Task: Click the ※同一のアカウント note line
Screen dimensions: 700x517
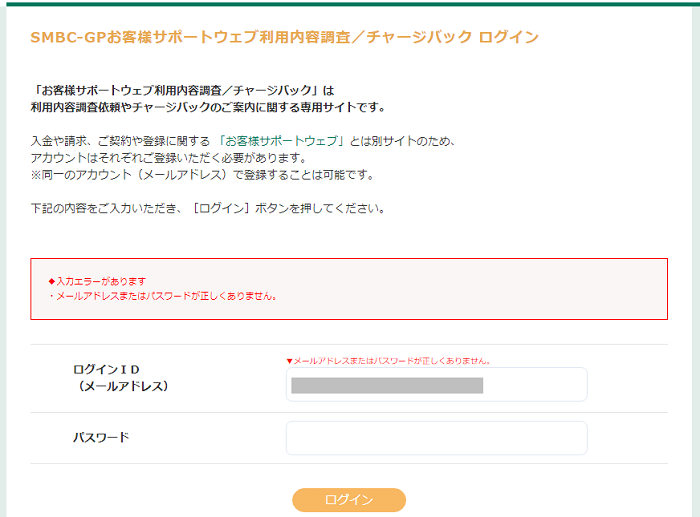Action: coord(203,175)
